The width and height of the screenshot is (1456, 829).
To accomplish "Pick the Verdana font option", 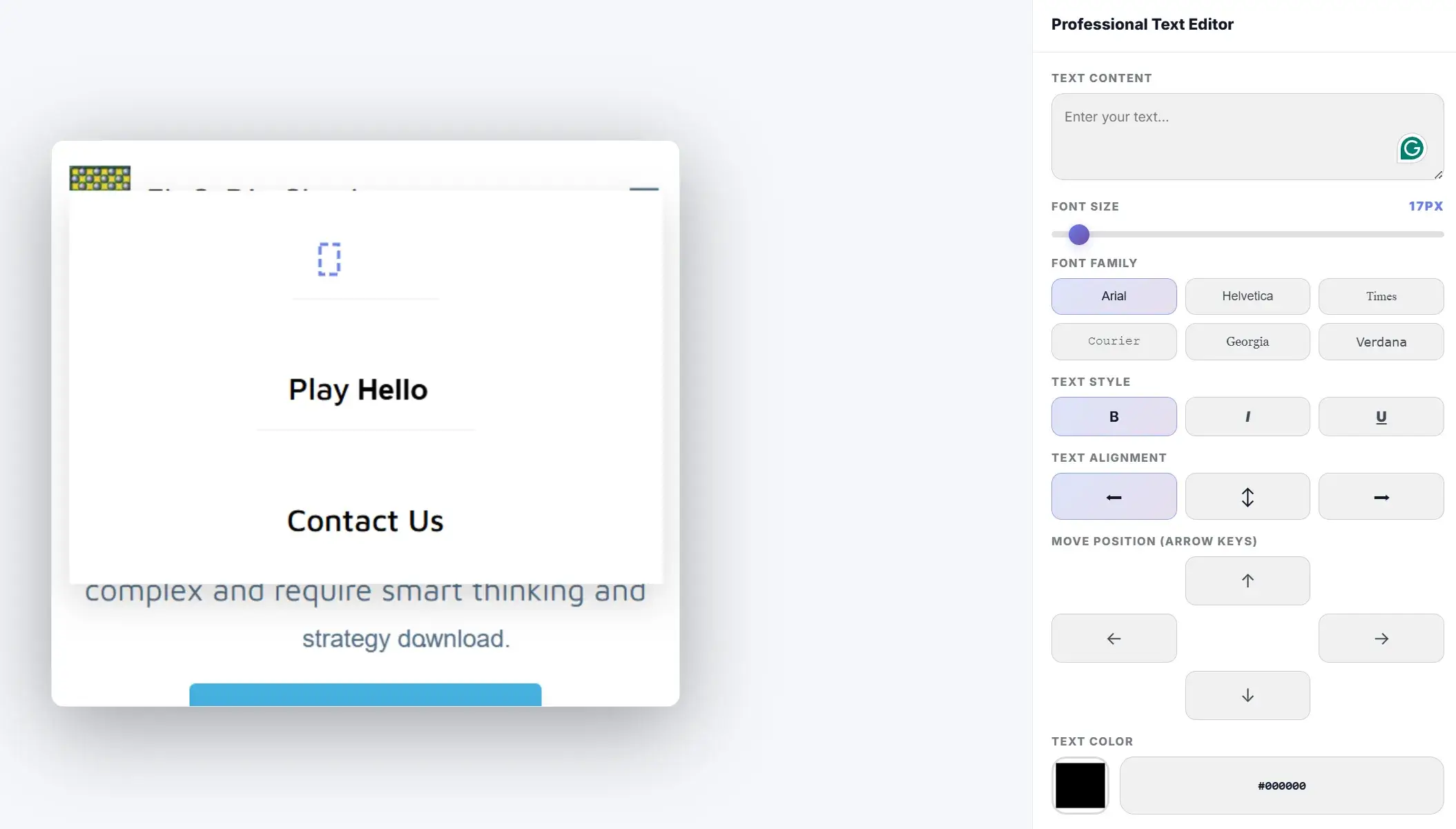I will (1381, 342).
